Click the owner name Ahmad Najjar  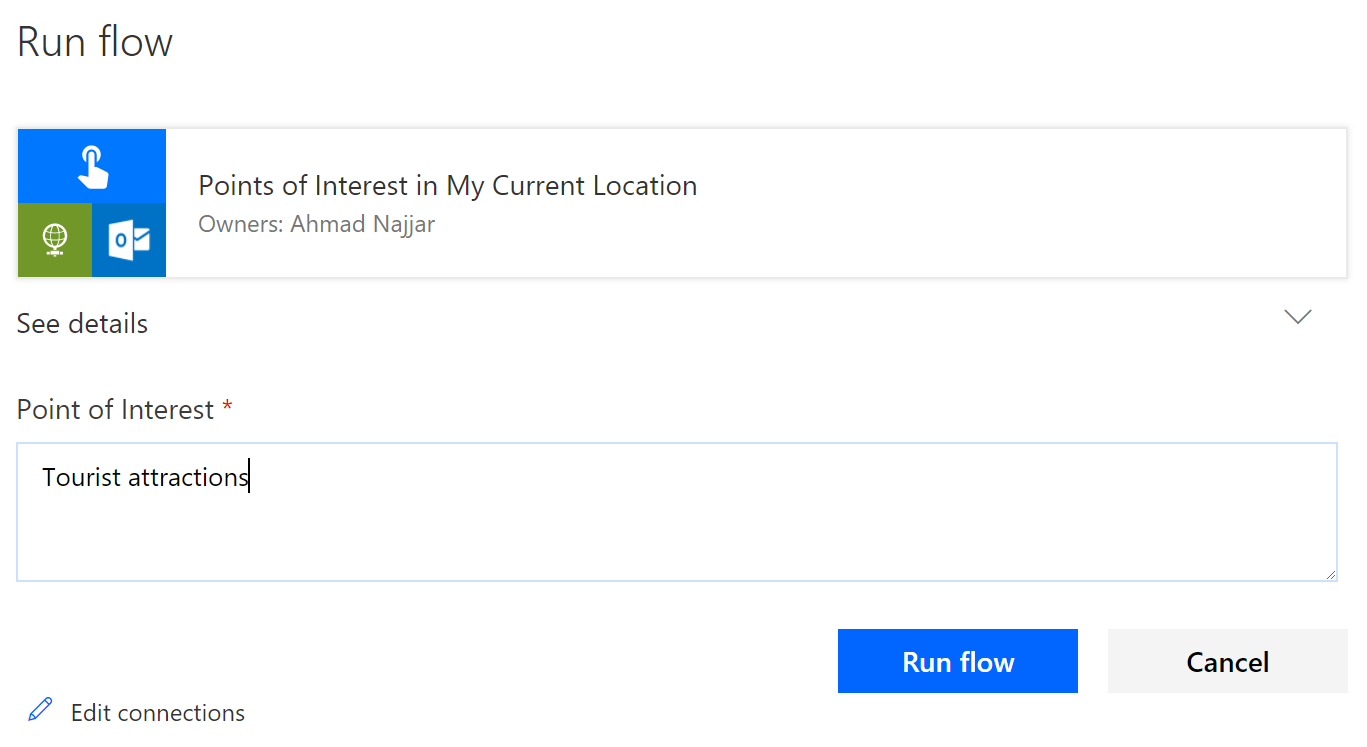click(x=363, y=224)
